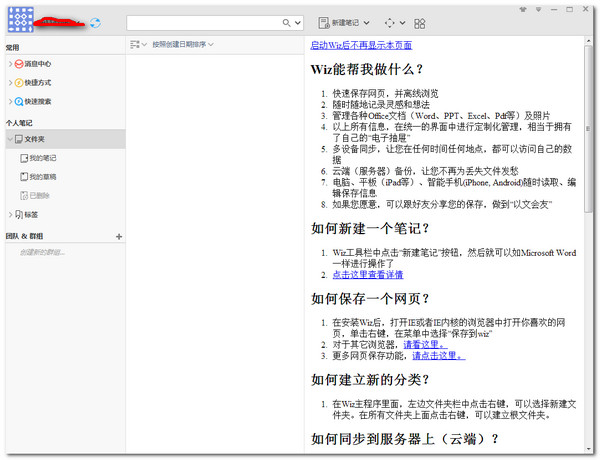Open the title bar menu triangle
Viewport: 600px width, 460px height.
[x=538, y=9]
